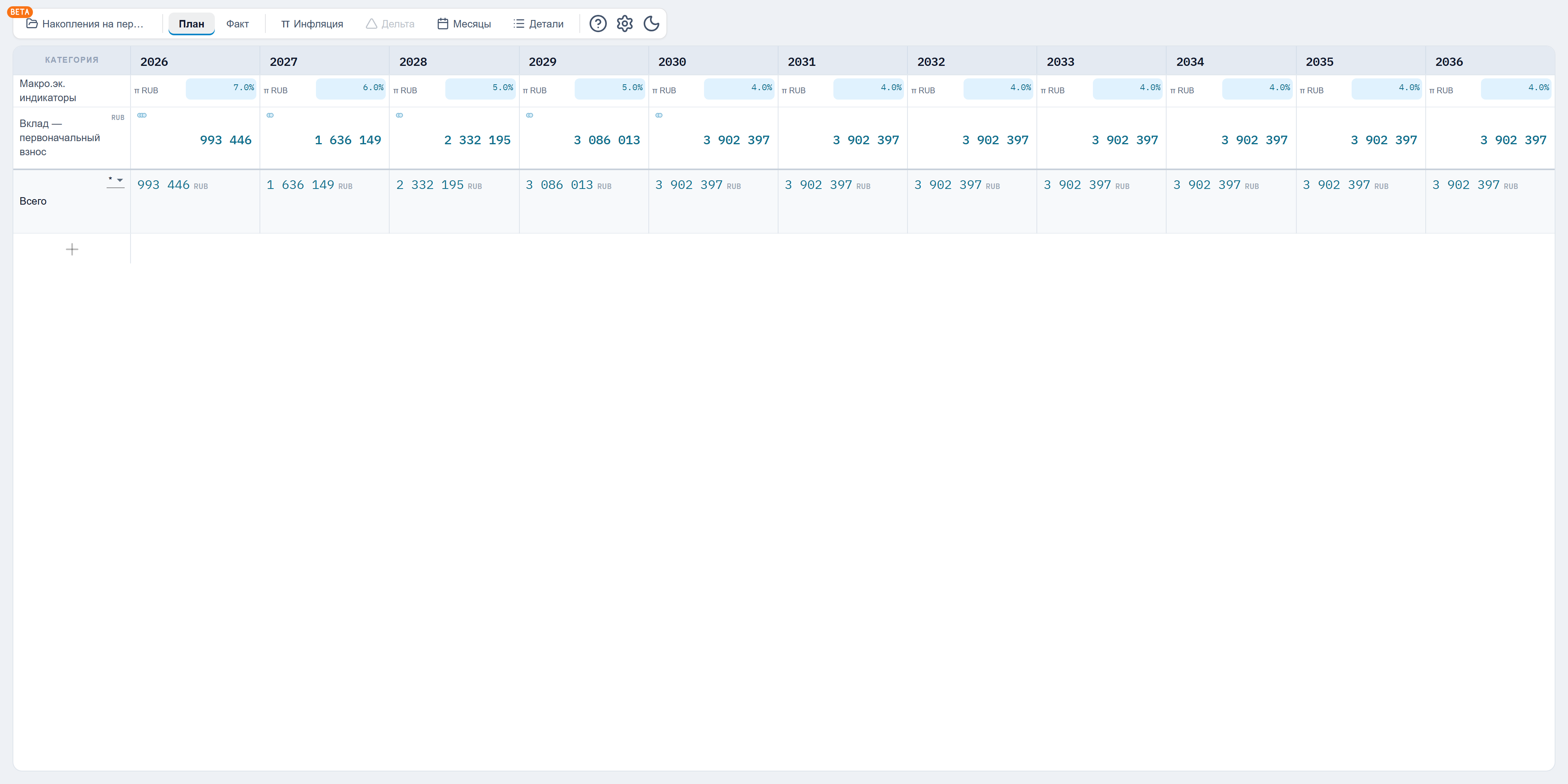
Task: Click the BETA badge
Action: tap(20, 12)
